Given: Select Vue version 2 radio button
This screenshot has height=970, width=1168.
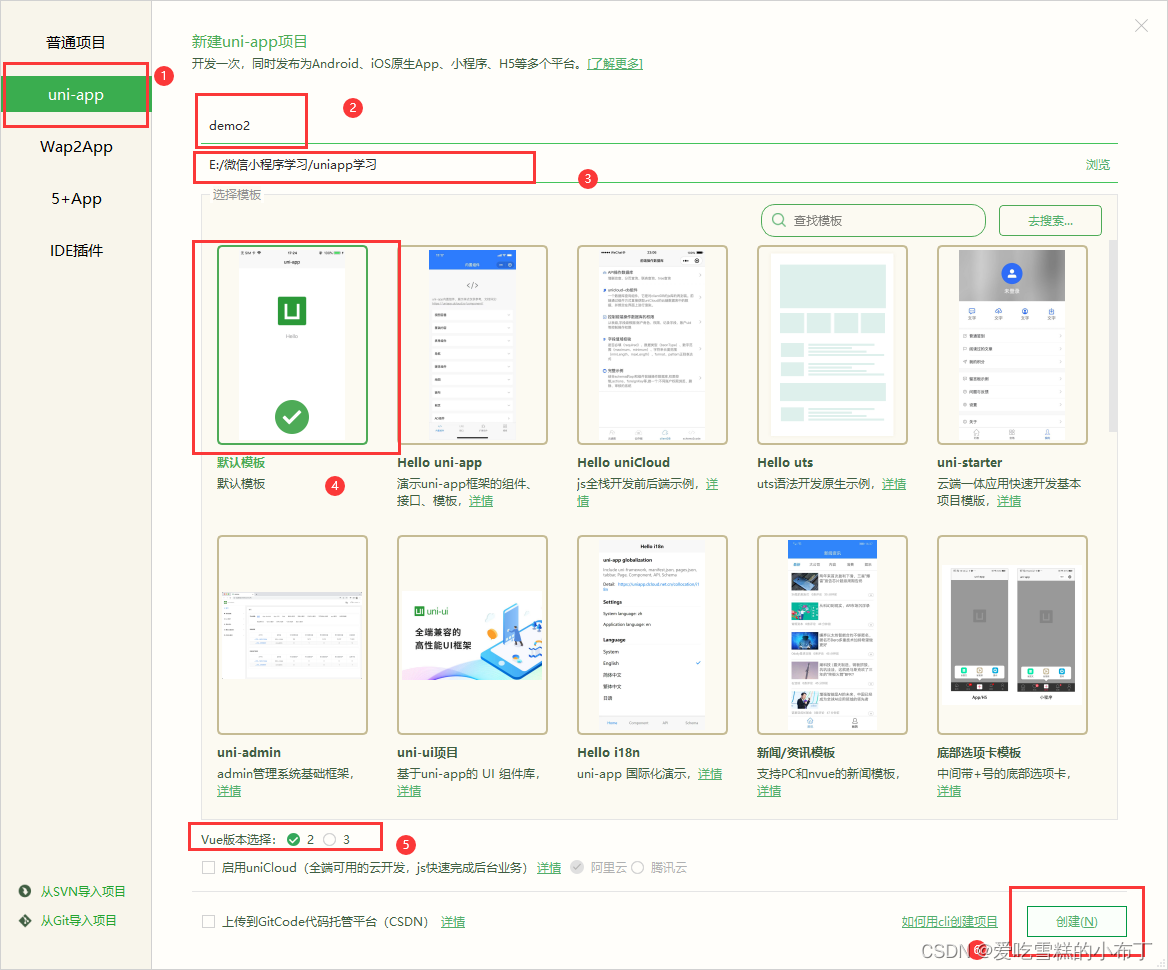Looking at the screenshot, I should tap(293, 840).
